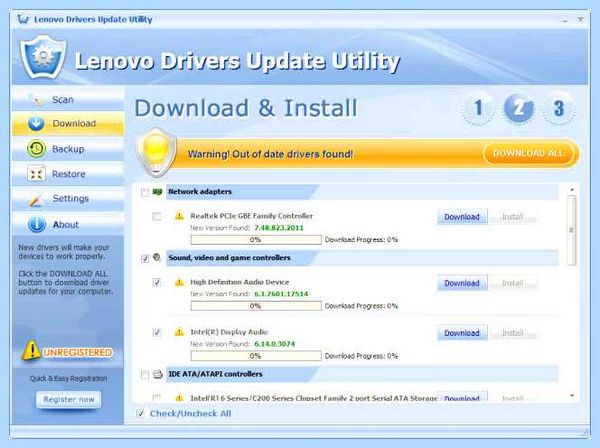Viewport: 600px width, 448px height.
Task: Click the Register now button
Action: 68,399
